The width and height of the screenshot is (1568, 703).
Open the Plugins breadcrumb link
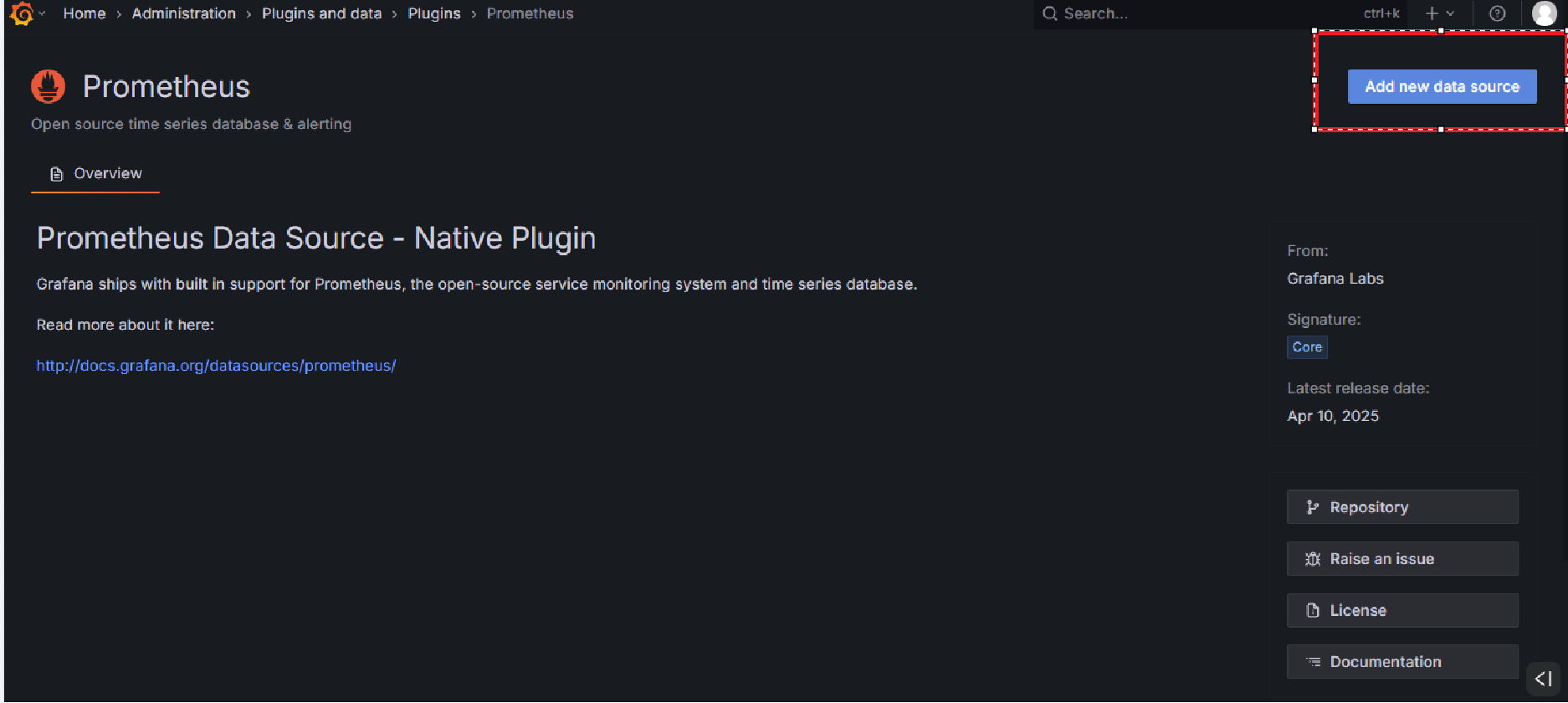(434, 13)
